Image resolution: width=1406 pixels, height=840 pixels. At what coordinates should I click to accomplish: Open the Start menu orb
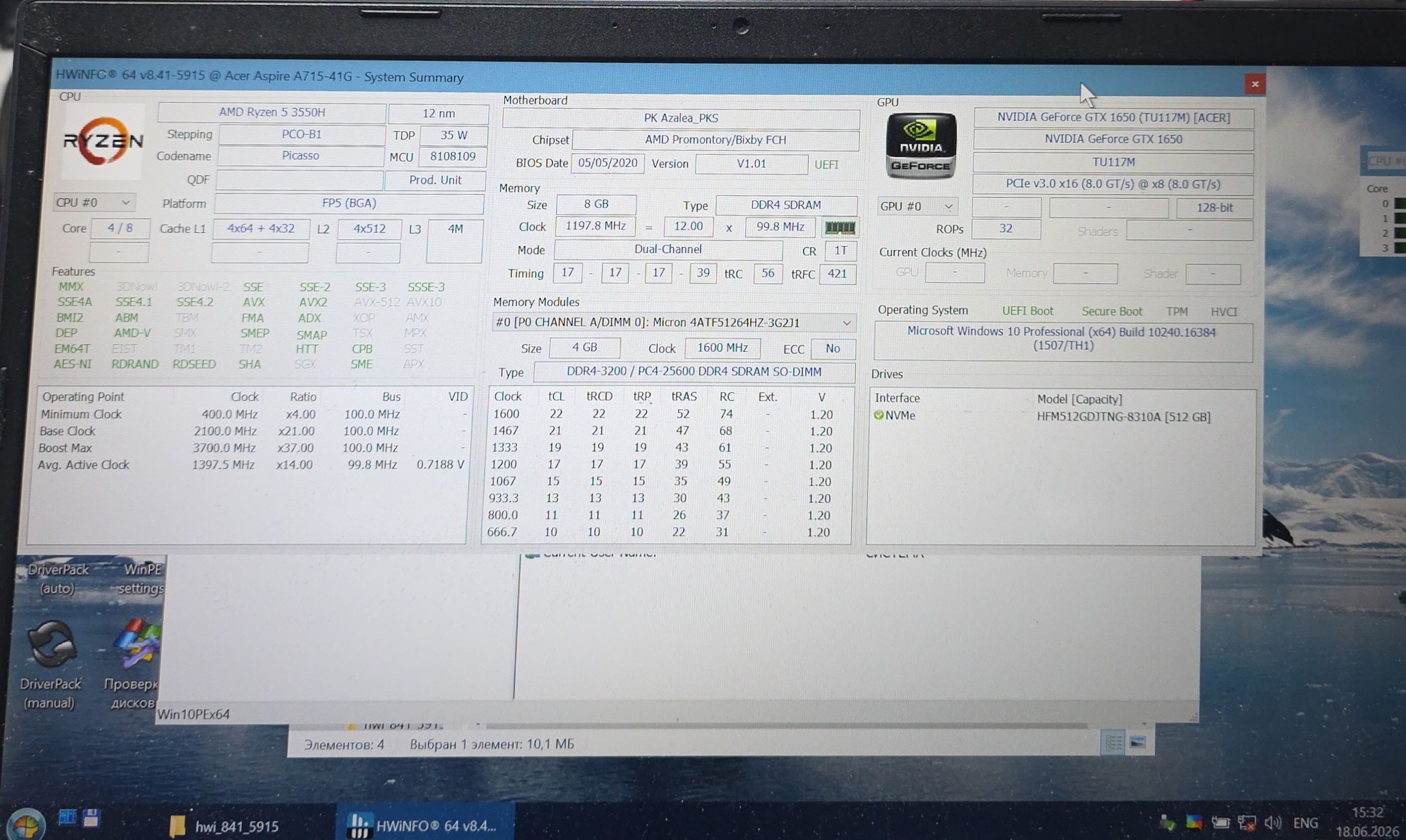[x=25, y=824]
